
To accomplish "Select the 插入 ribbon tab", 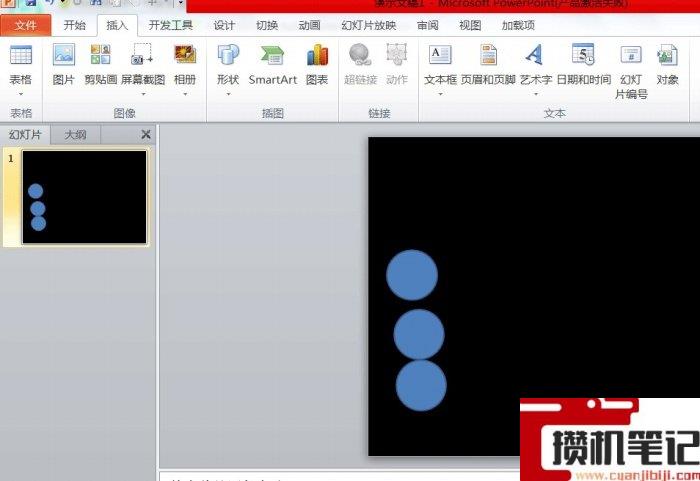I will point(117,25).
